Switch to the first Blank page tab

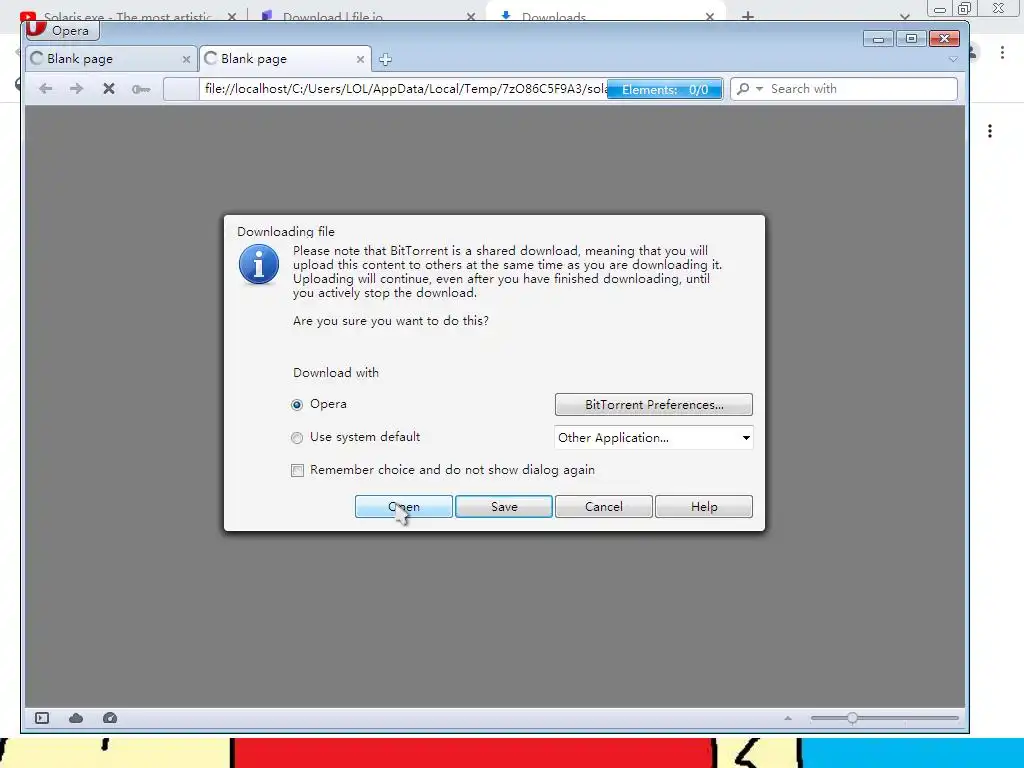(x=111, y=59)
